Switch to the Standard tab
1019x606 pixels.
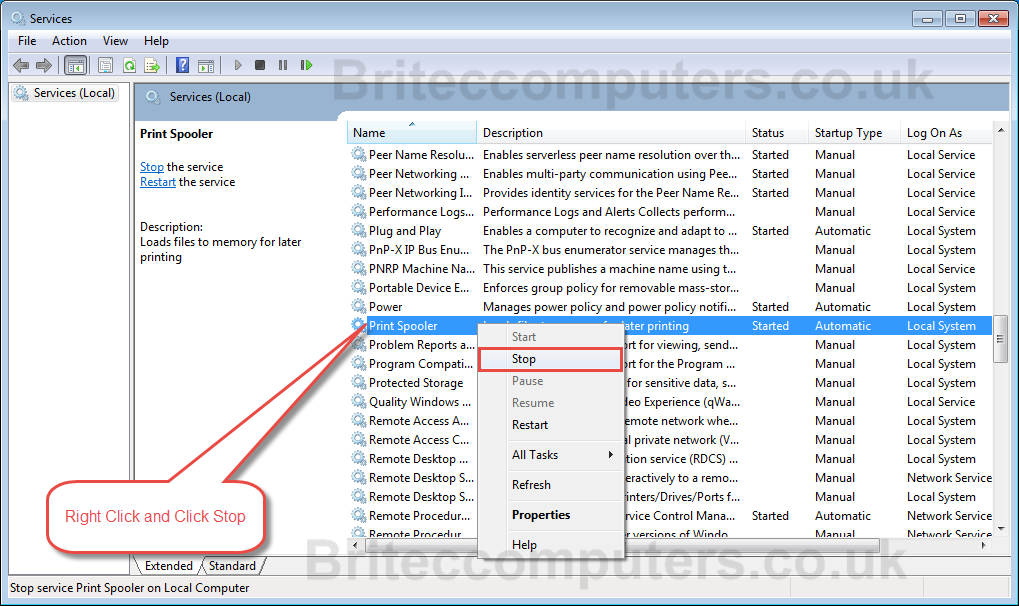[232, 566]
